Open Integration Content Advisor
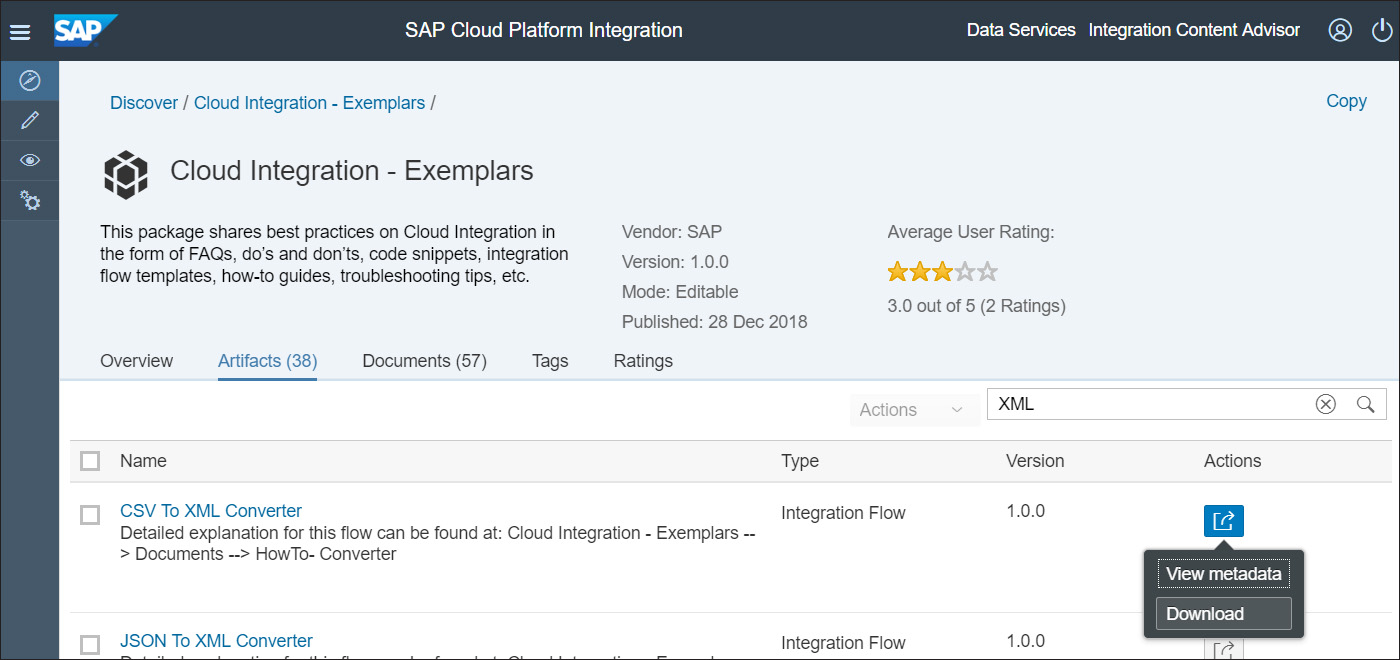 tap(1194, 30)
